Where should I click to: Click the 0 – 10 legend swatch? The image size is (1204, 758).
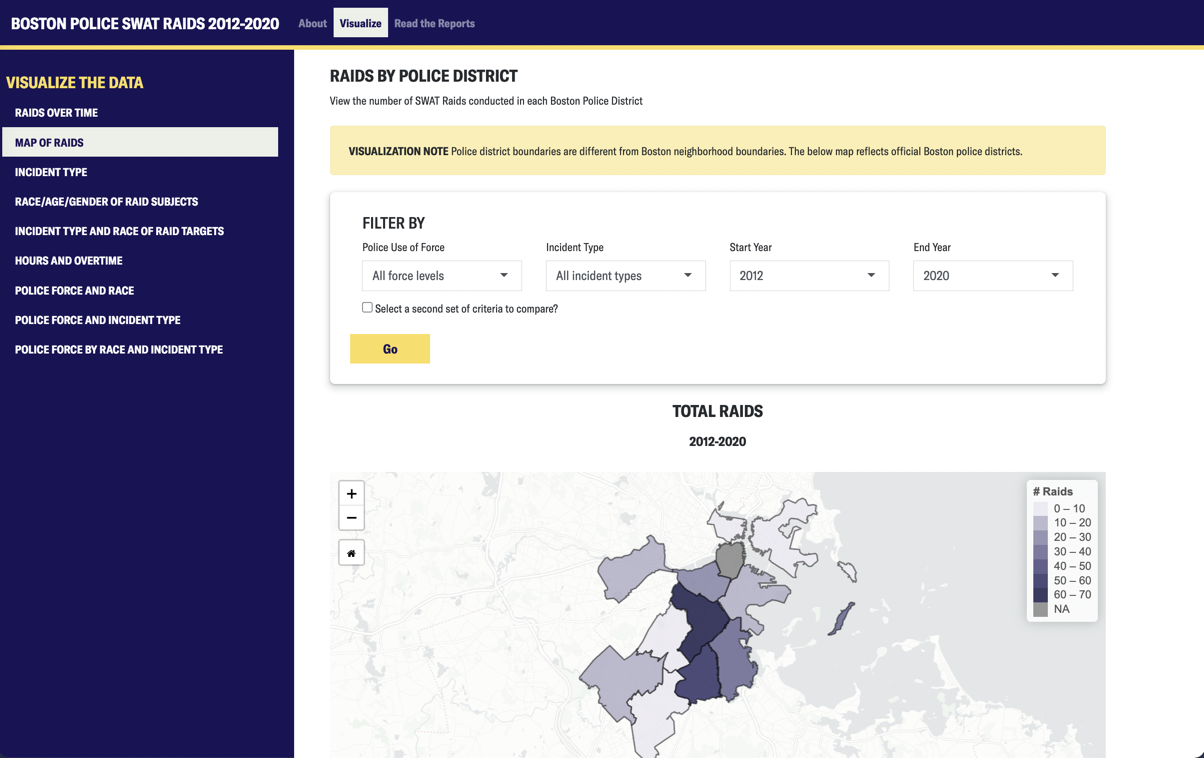pyautogui.click(x=1040, y=509)
